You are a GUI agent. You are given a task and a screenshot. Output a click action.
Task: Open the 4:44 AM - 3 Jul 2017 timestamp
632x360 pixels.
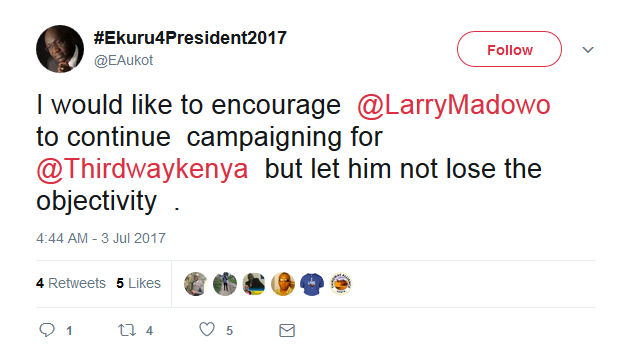(x=101, y=238)
